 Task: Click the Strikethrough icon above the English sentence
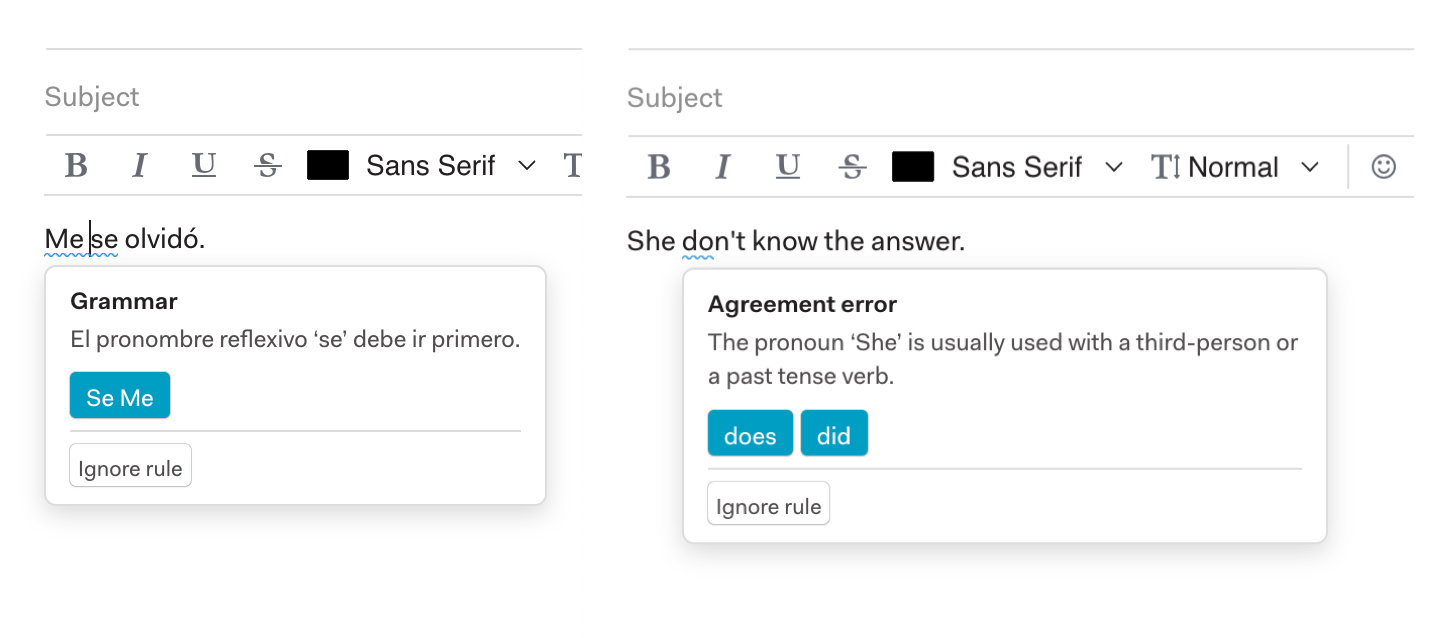pos(852,167)
